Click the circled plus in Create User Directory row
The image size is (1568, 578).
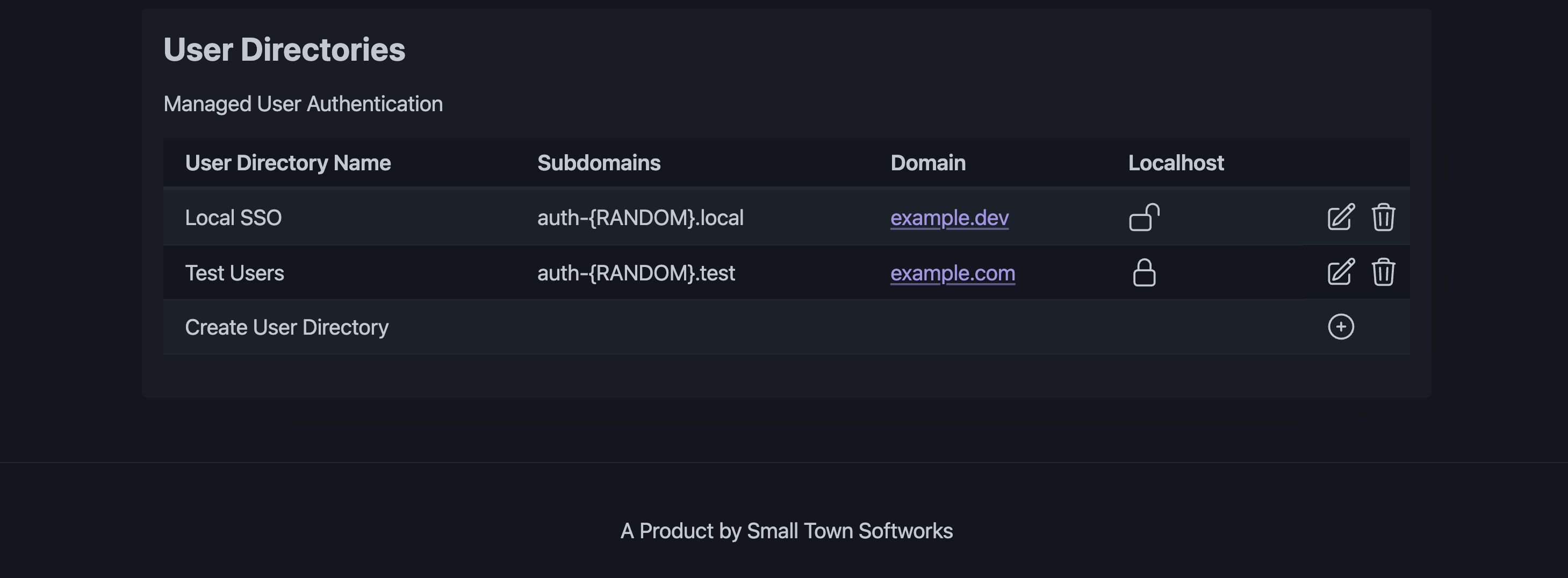1341,327
